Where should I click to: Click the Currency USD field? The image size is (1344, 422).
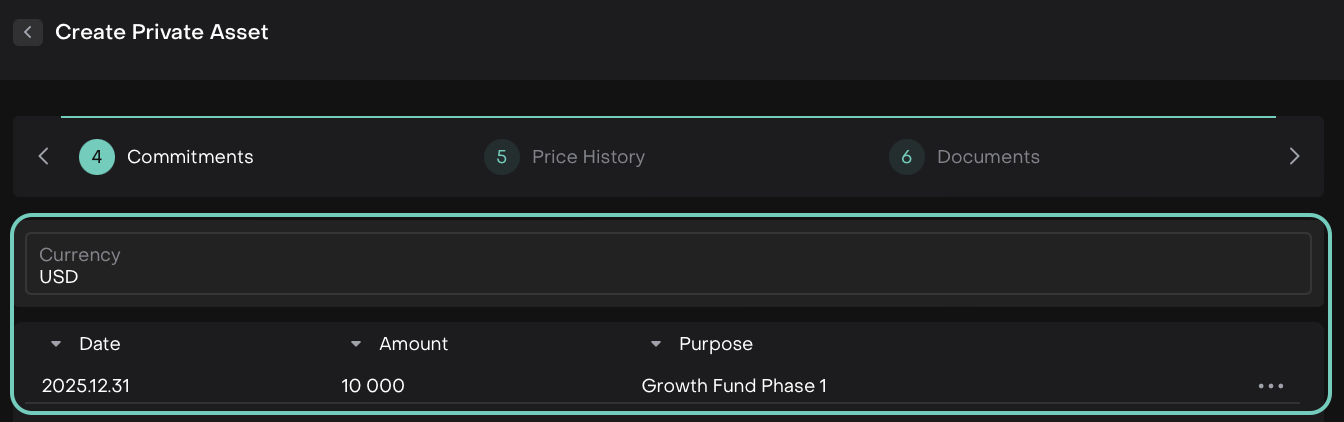(x=667, y=265)
